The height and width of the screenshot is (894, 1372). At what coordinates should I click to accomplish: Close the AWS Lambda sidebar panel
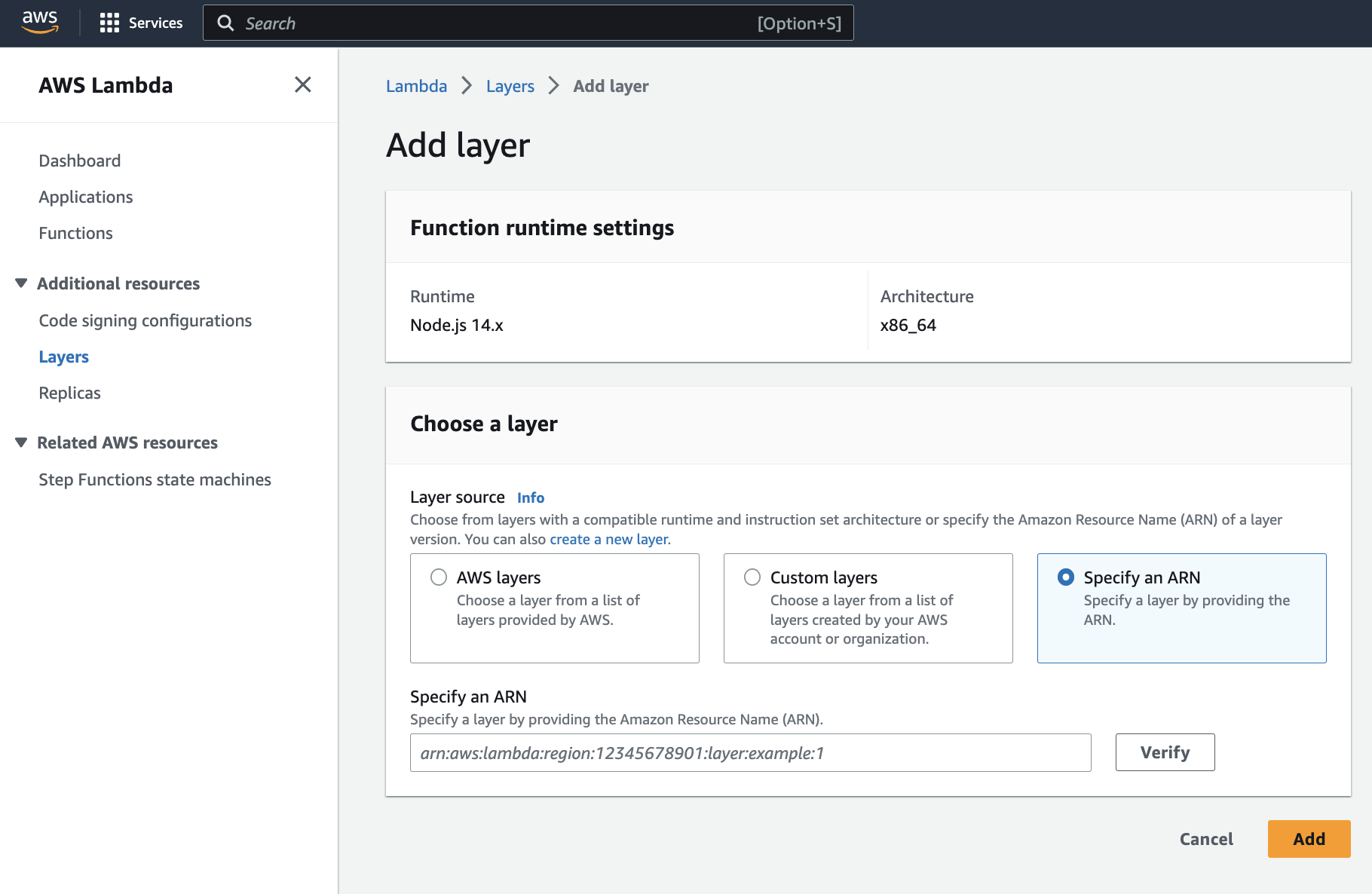coord(303,84)
